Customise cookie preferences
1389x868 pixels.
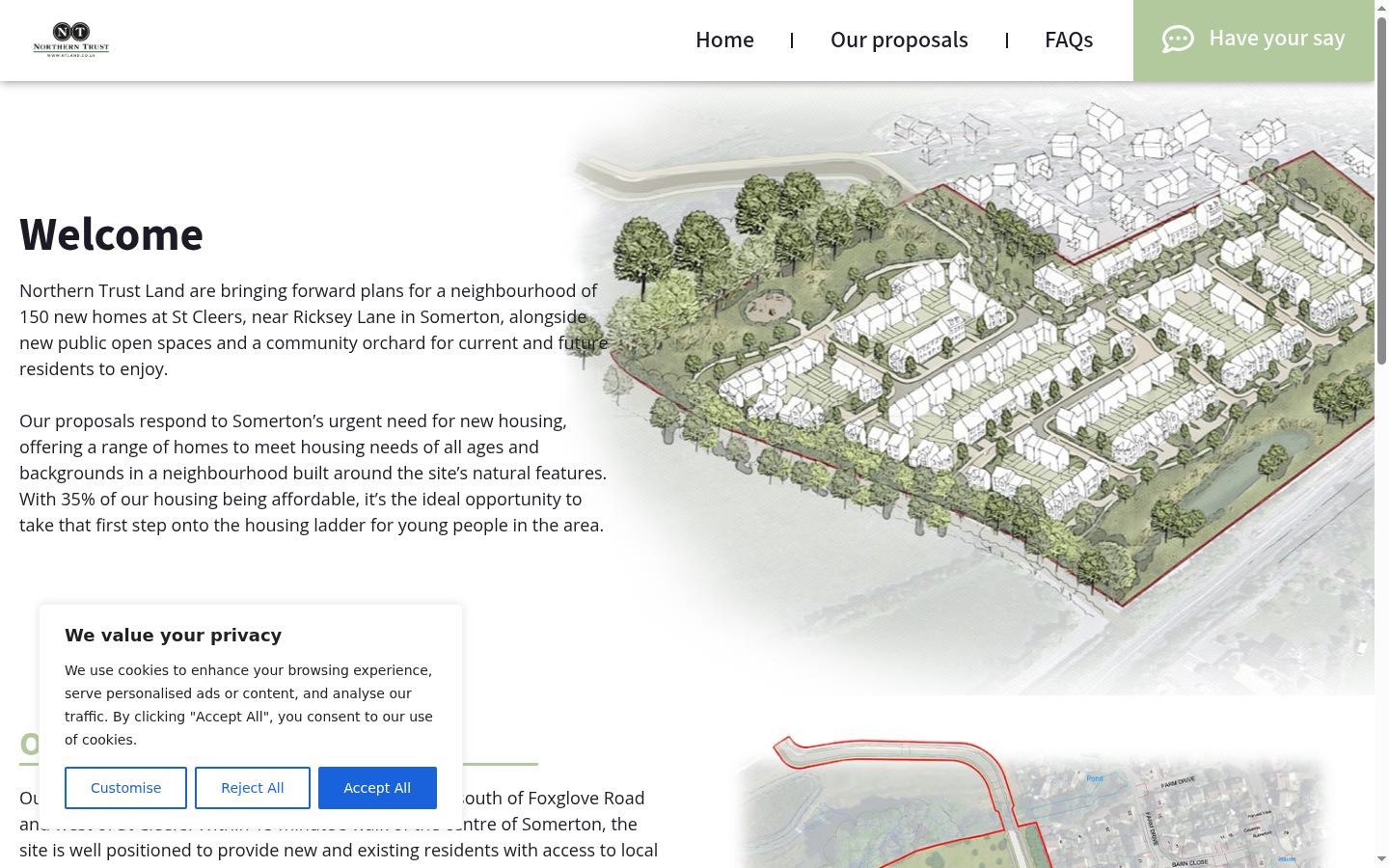coord(125,788)
